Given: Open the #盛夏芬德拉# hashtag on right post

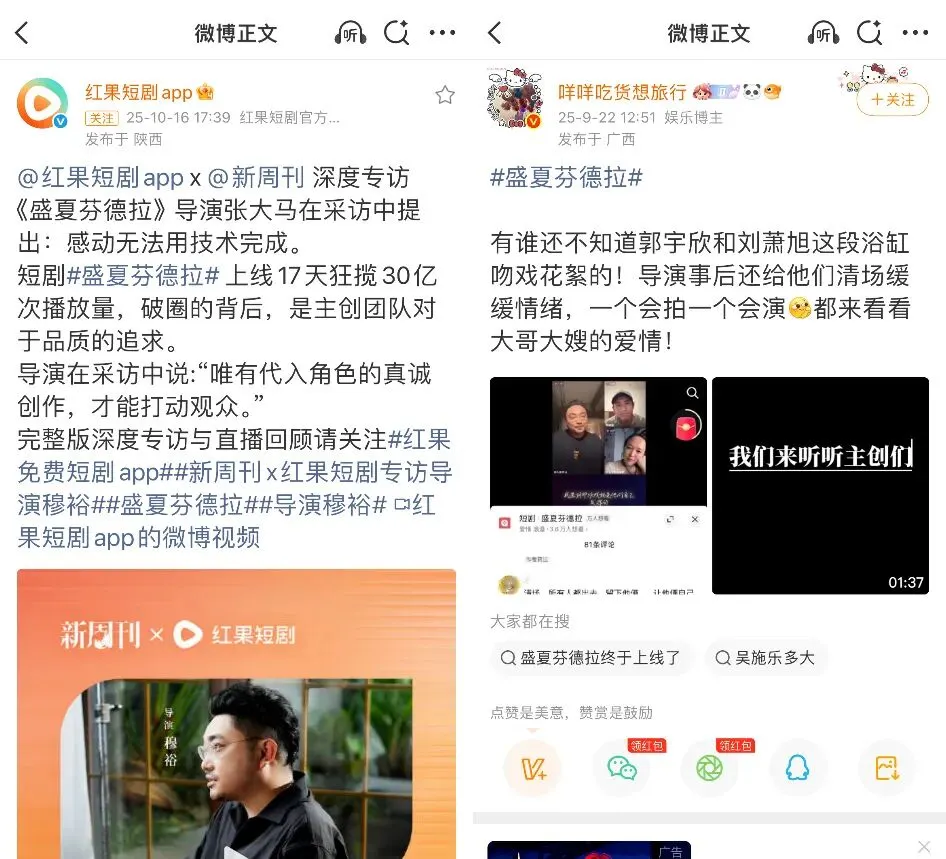Looking at the screenshot, I should tap(567, 177).
